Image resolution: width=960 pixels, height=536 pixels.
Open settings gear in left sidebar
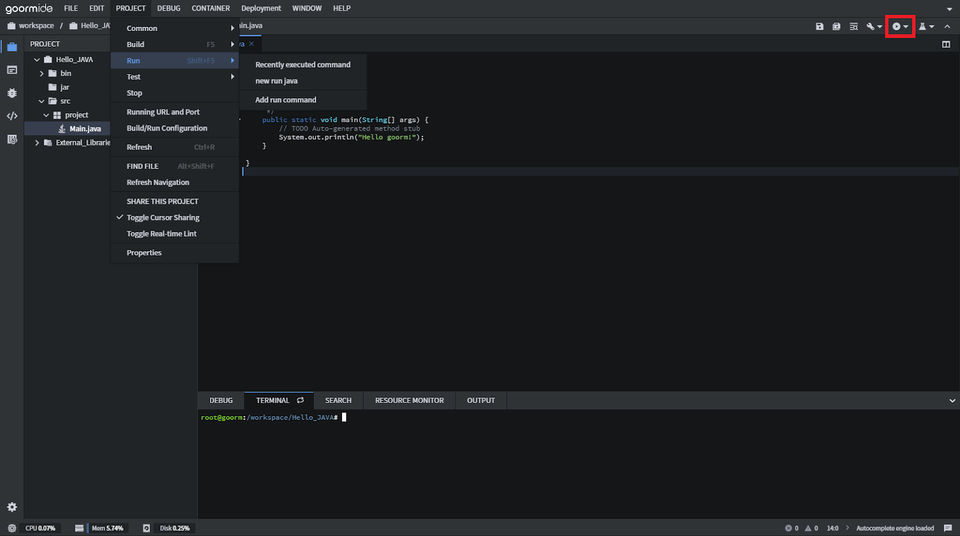(x=12, y=508)
